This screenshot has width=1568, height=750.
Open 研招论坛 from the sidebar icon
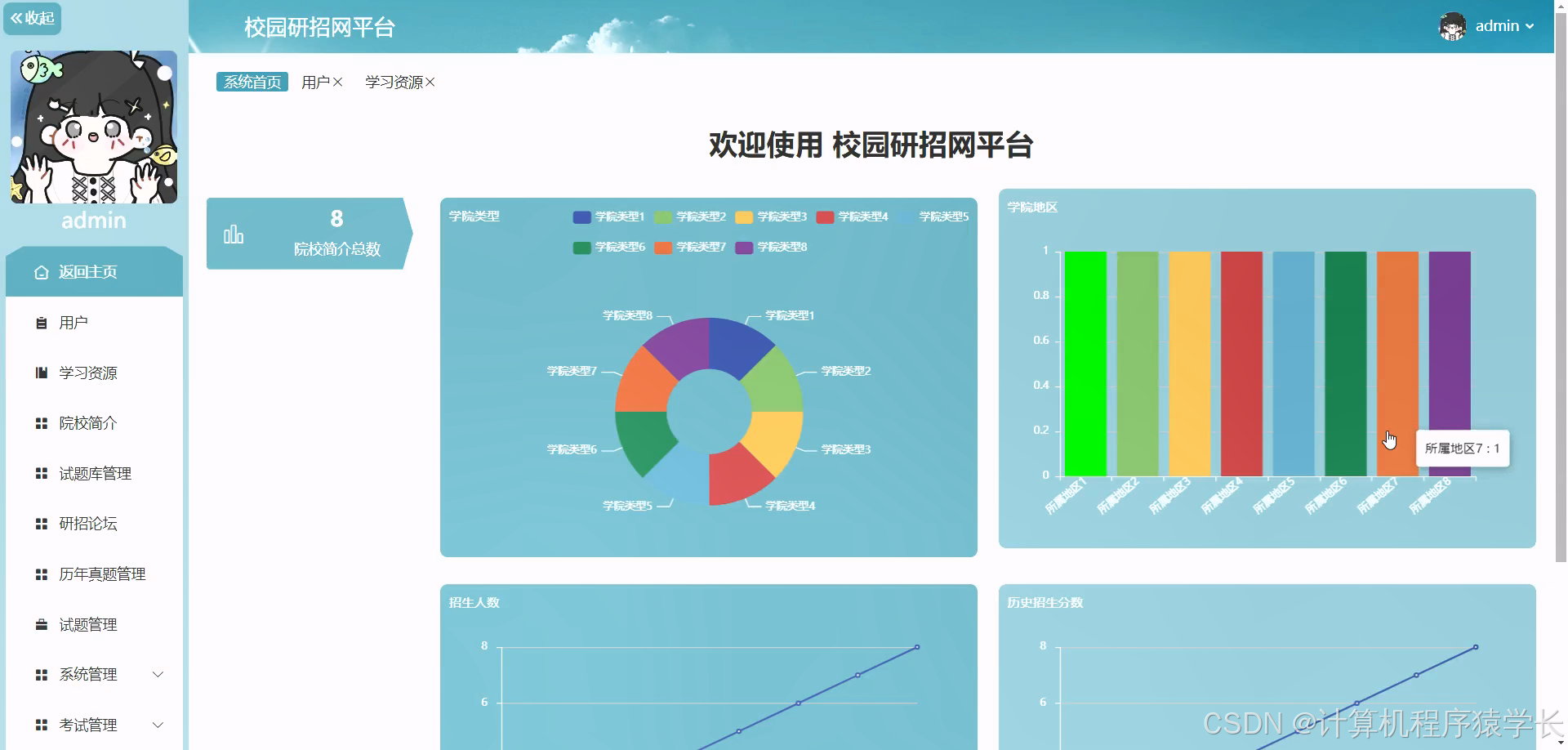pos(42,524)
